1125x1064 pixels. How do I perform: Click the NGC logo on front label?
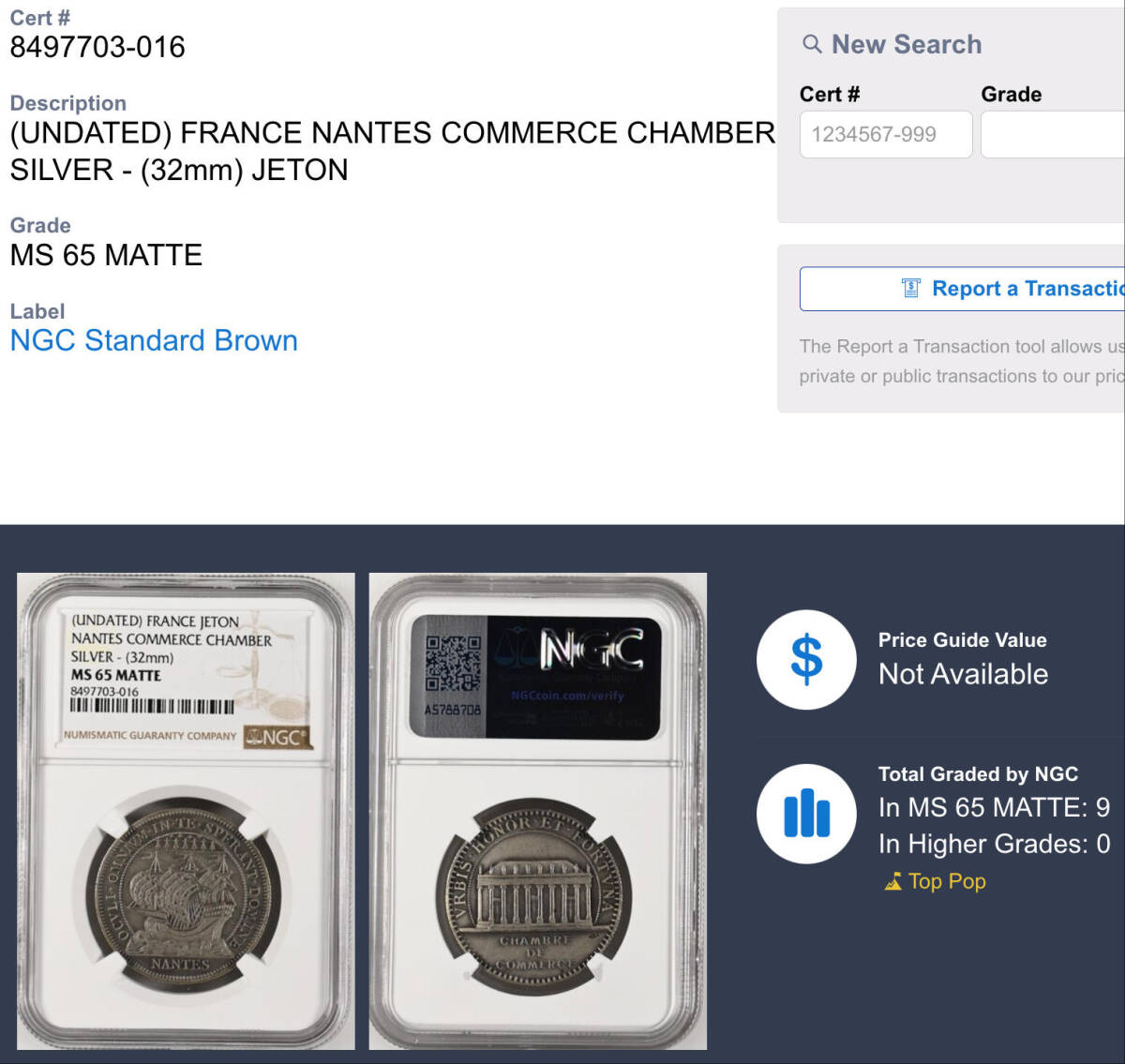[x=277, y=737]
